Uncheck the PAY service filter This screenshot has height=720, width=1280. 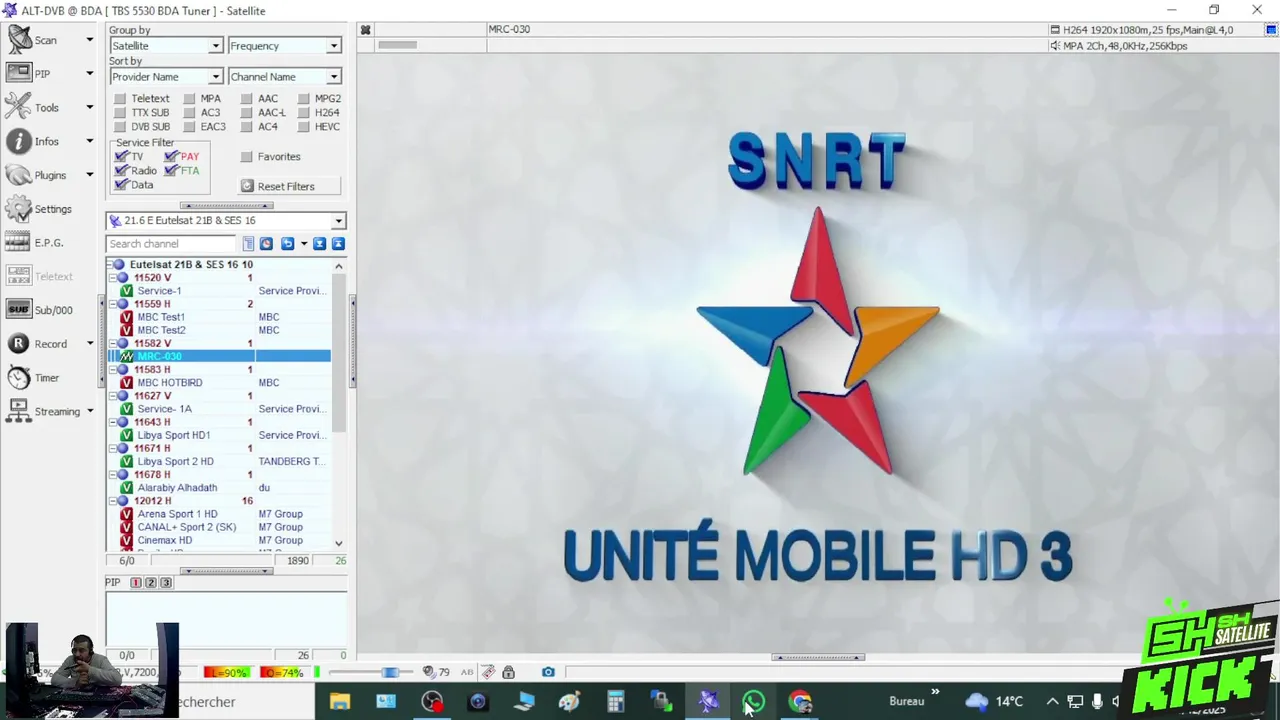tap(171, 157)
